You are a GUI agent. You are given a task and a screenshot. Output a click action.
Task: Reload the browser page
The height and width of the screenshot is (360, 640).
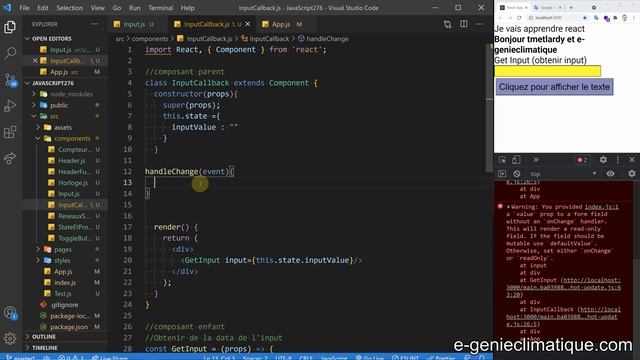pos(519,18)
